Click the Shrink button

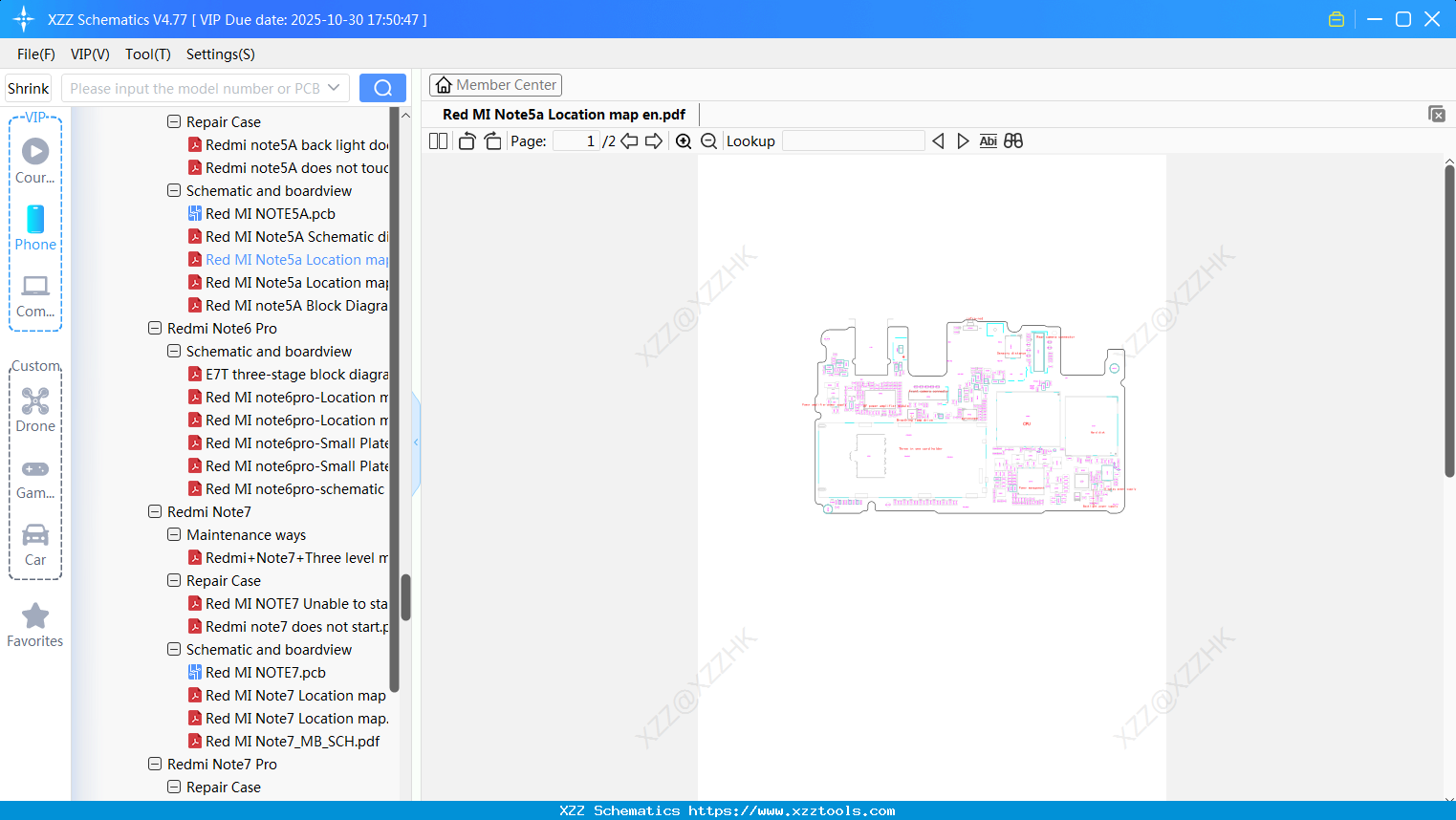(28, 88)
